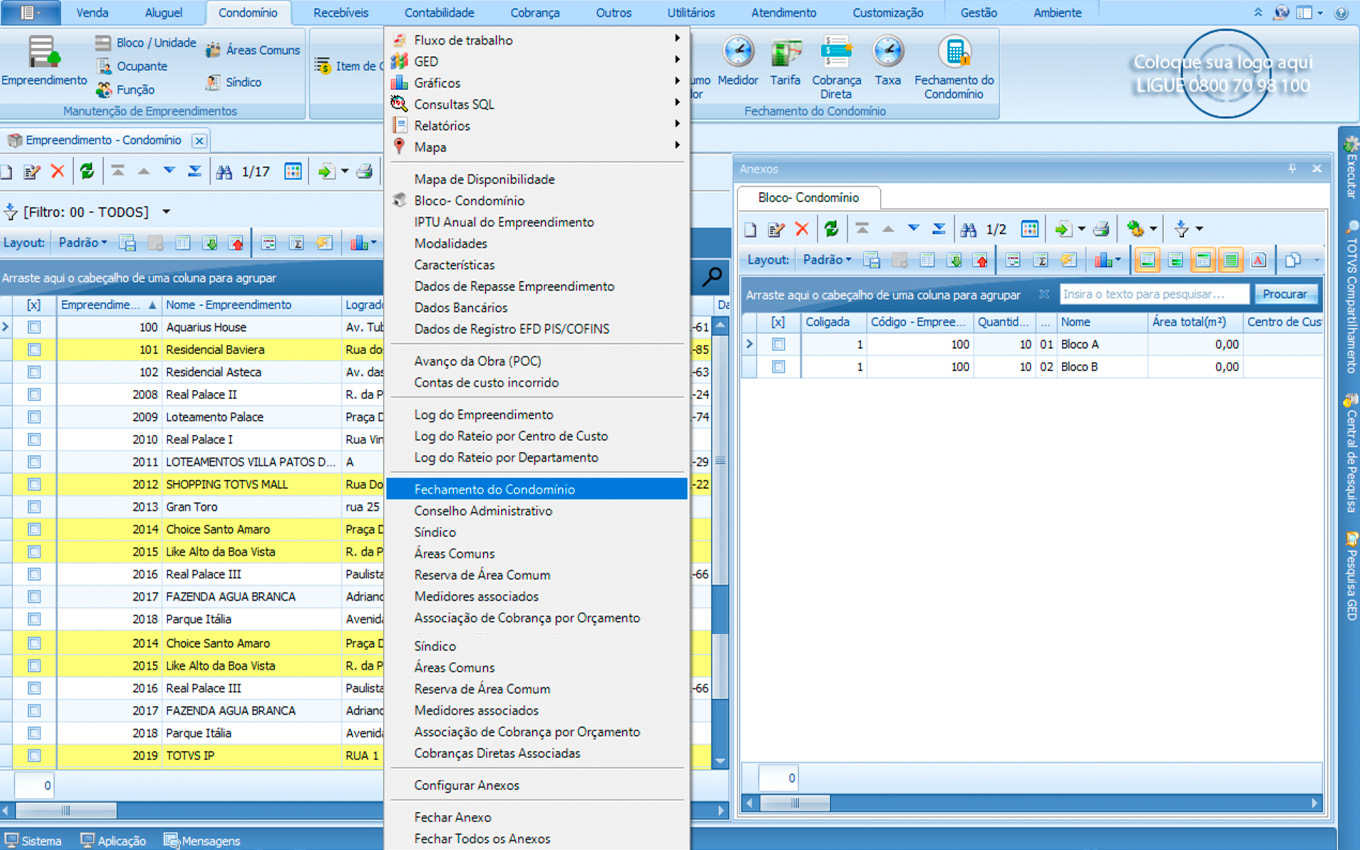The image size is (1360, 850).
Task: Open the Padrão layout dropdown in Anexos
Action: [828, 260]
